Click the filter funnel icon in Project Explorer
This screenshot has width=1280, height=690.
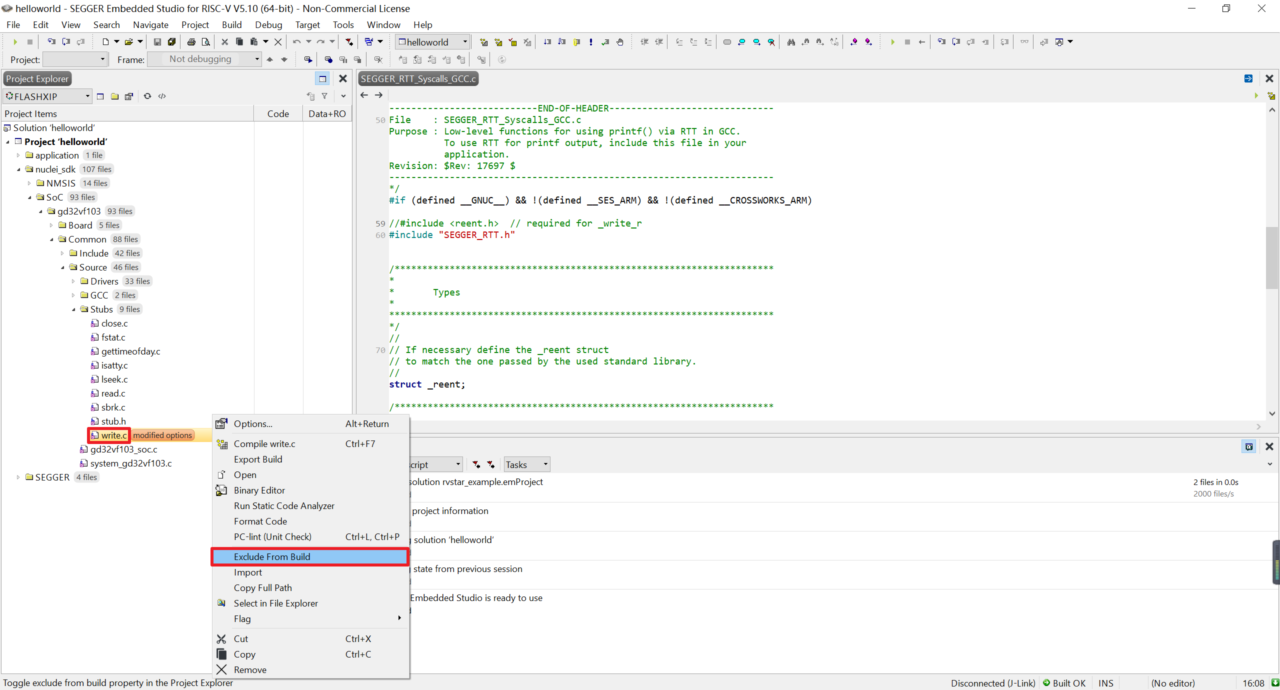coord(324,96)
